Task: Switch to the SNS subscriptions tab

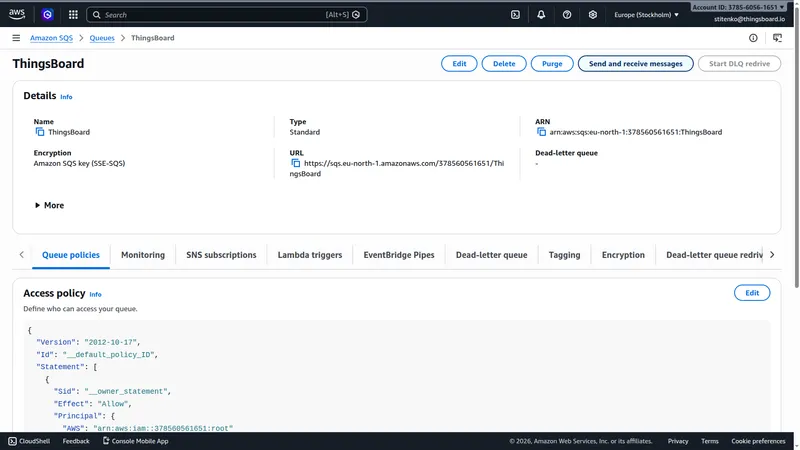Action: [221, 255]
